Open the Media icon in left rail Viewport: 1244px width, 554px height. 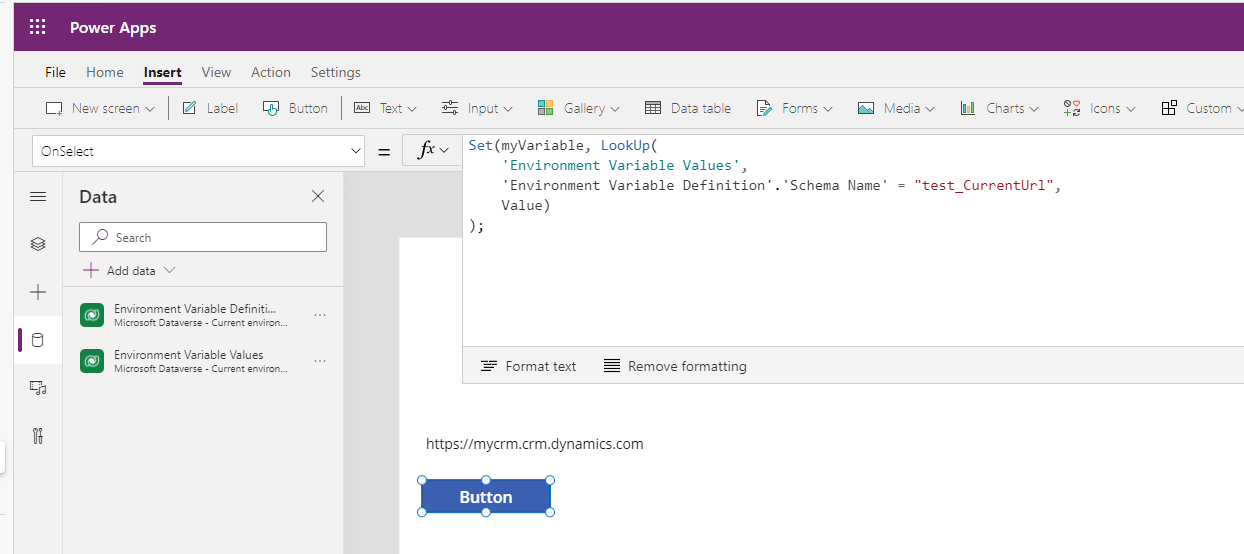38,388
